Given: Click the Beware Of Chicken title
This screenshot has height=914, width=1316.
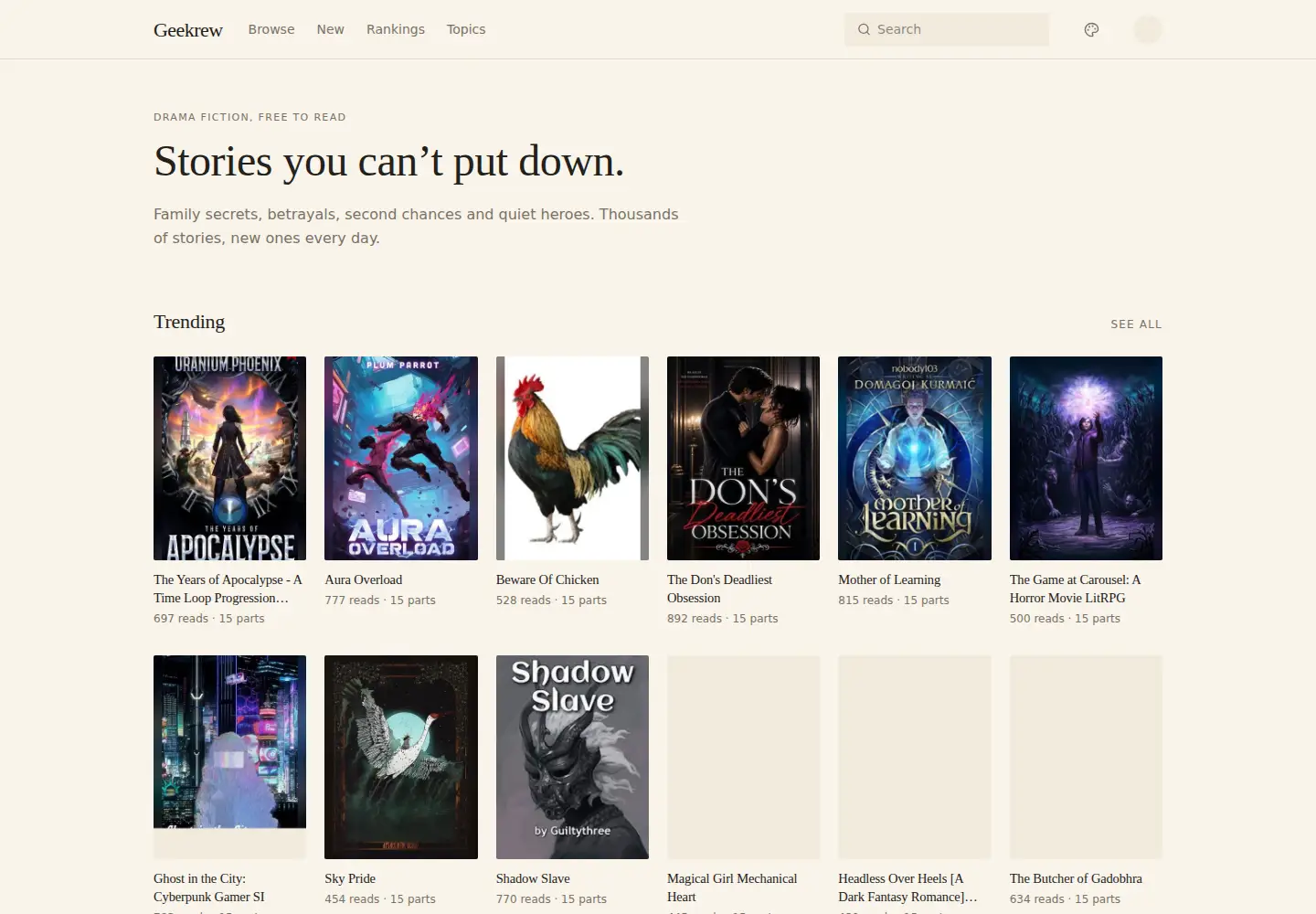Looking at the screenshot, I should (547, 579).
